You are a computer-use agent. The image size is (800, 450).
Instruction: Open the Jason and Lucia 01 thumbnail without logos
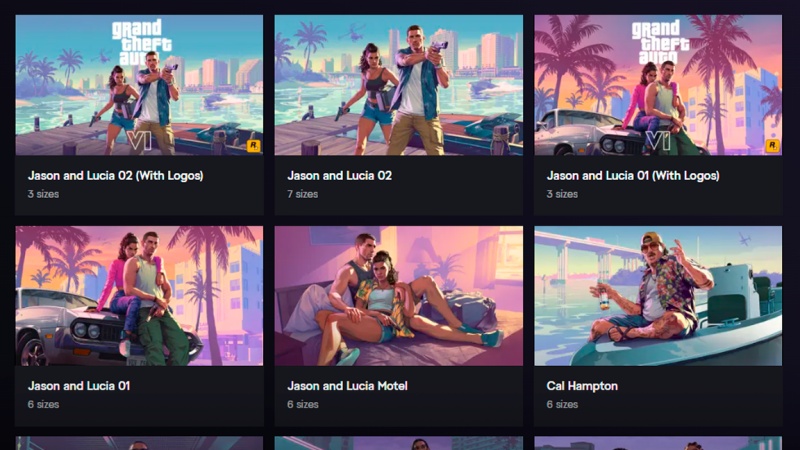pyautogui.click(x=139, y=296)
